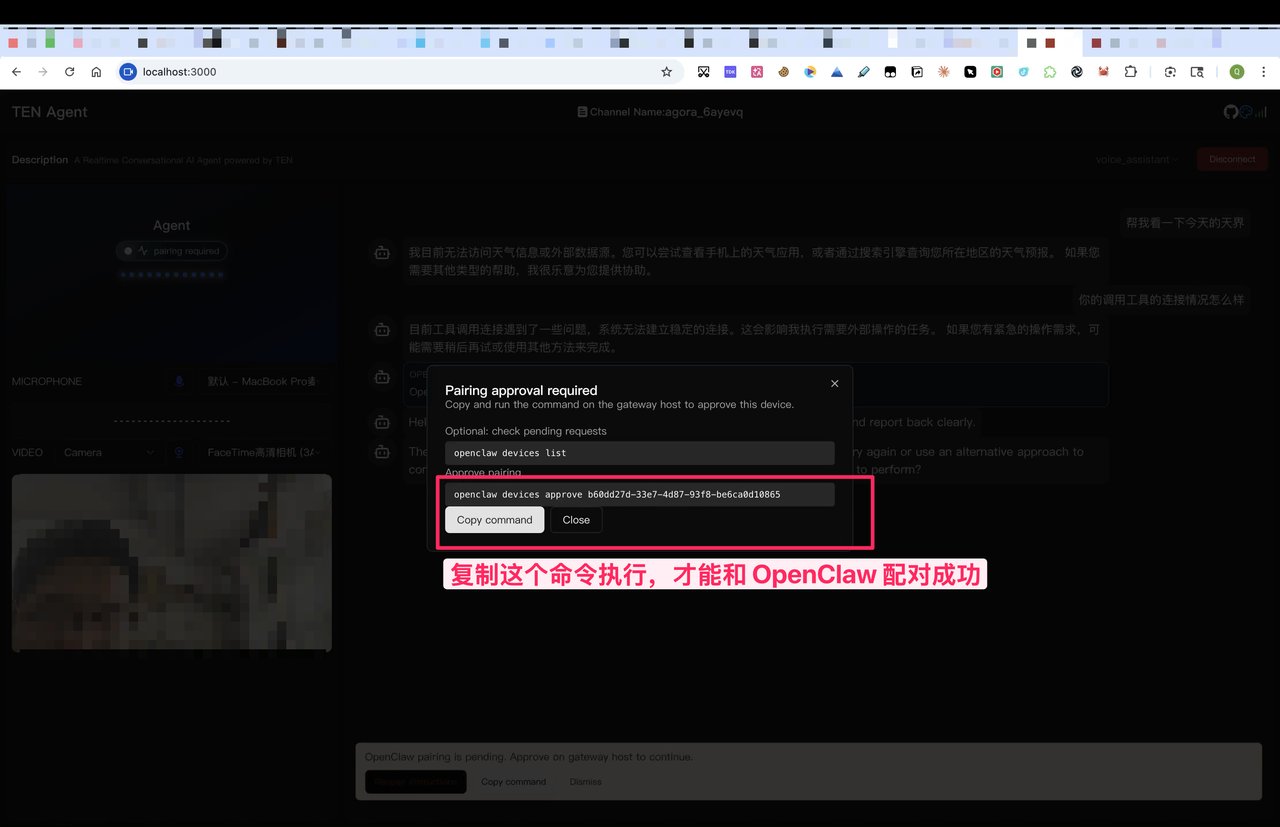Click the 'Pairing approval required' heading
Viewport: 1280px width, 827px height.
[x=521, y=390]
